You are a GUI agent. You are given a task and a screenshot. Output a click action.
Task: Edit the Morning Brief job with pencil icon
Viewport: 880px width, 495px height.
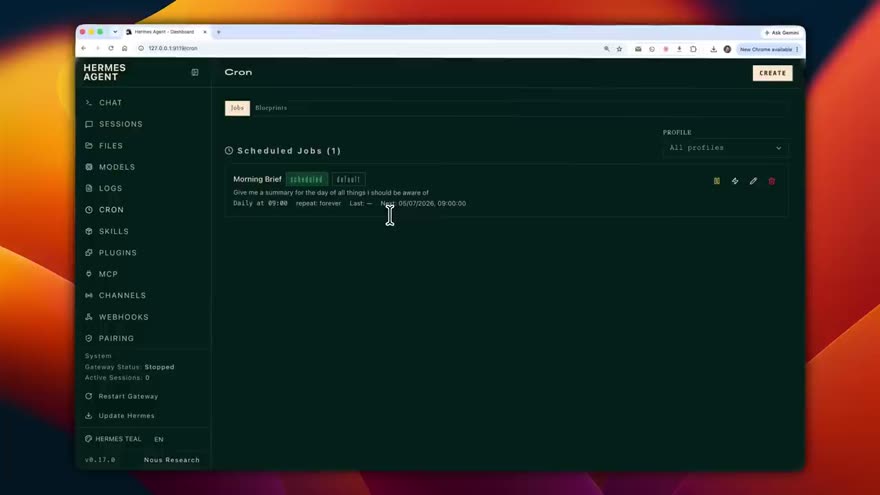pyautogui.click(x=753, y=181)
